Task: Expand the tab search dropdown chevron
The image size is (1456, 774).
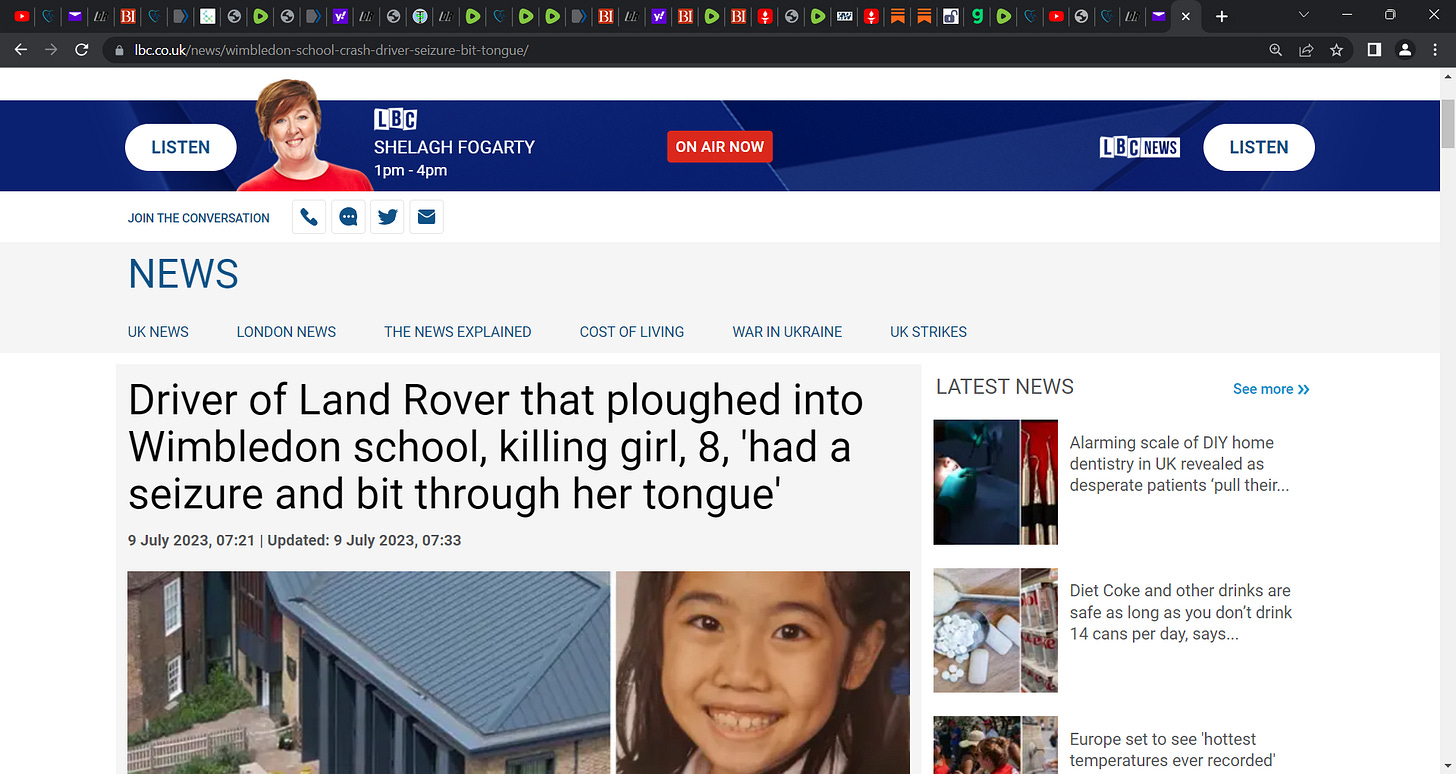Action: [x=1303, y=15]
